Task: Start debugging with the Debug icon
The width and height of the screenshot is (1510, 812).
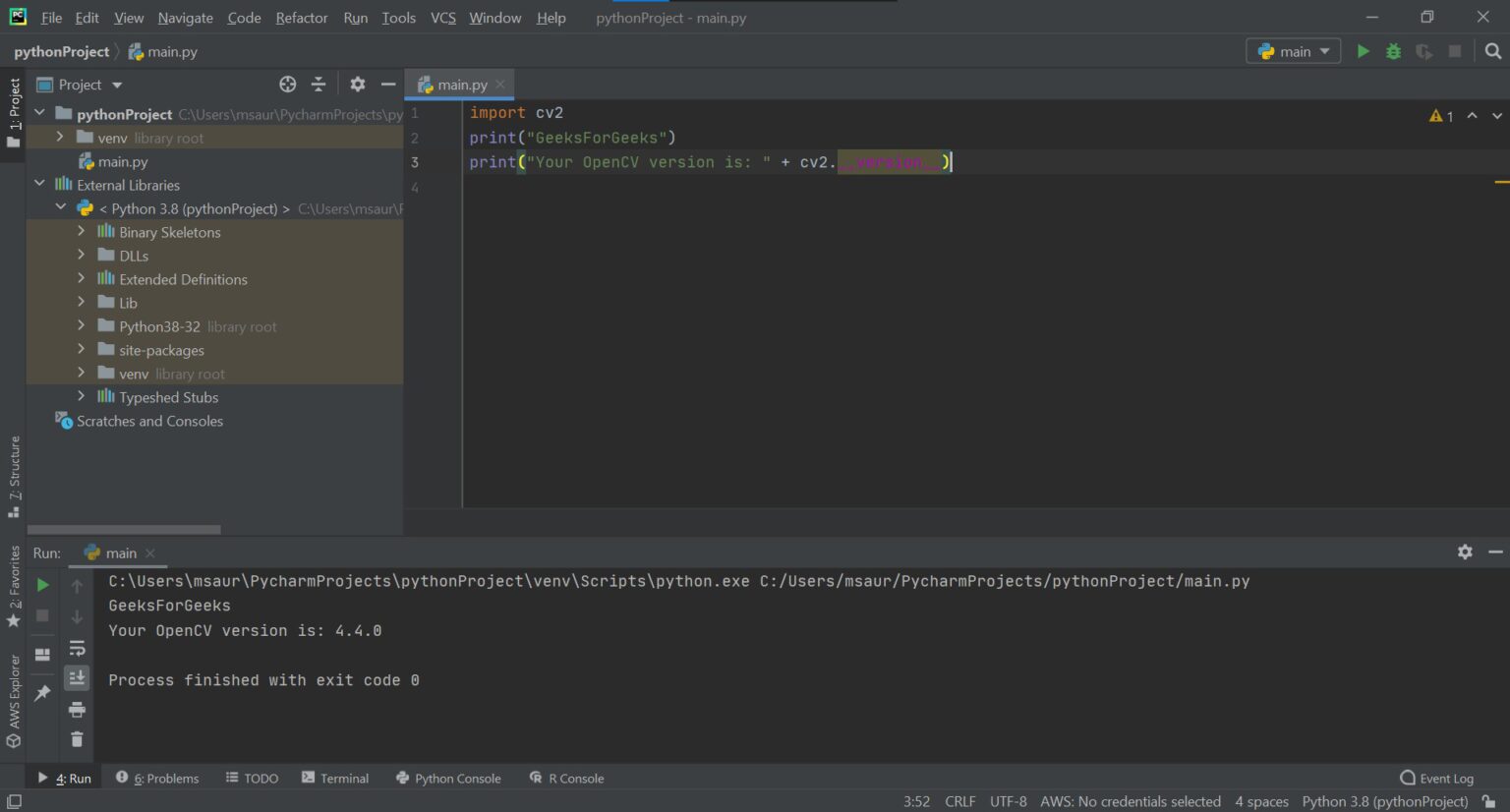Action: click(1393, 50)
